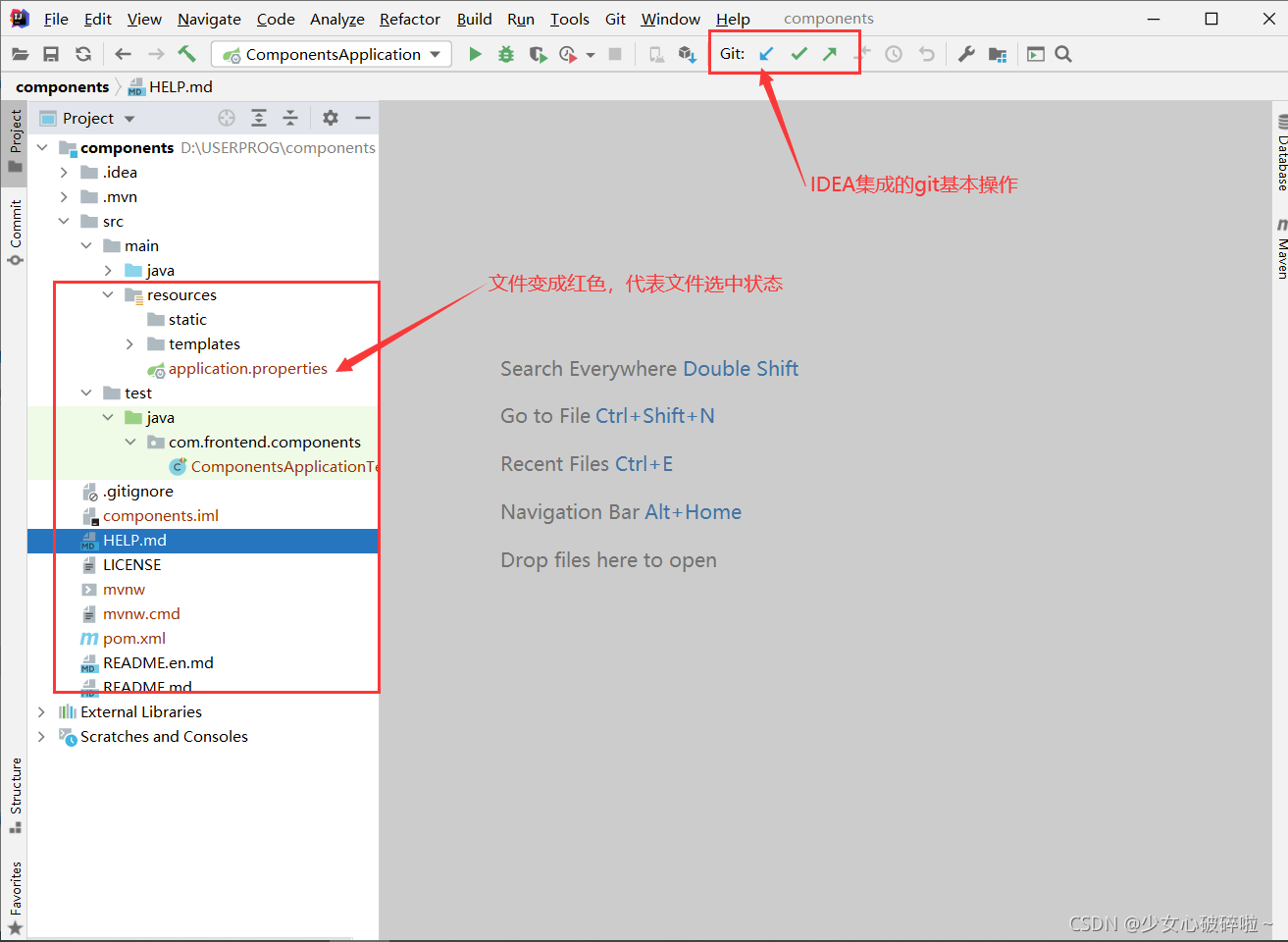1288x942 pixels.
Task: Select the mvnw file
Action: pyautogui.click(x=124, y=589)
